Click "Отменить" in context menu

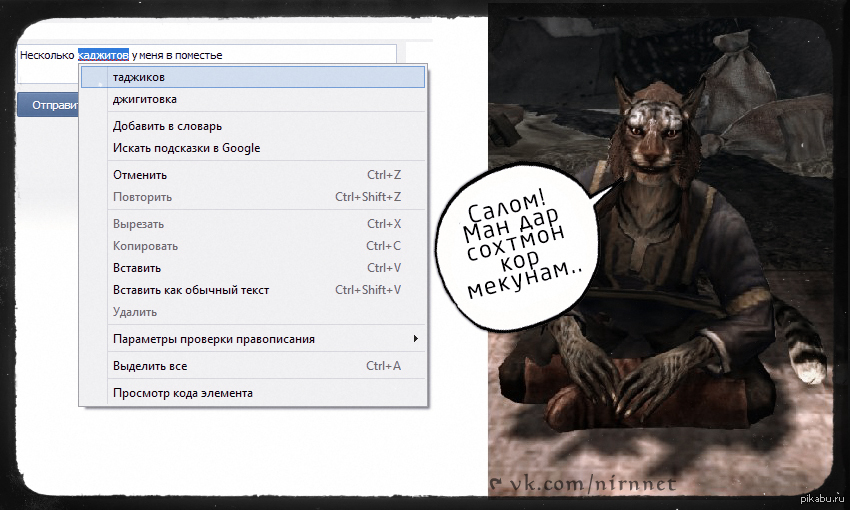click(x=253, y=175)
